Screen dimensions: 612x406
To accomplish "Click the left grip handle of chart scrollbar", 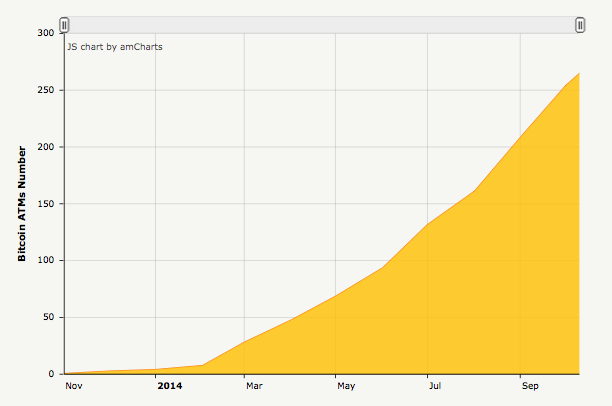I will pos(64,25).
